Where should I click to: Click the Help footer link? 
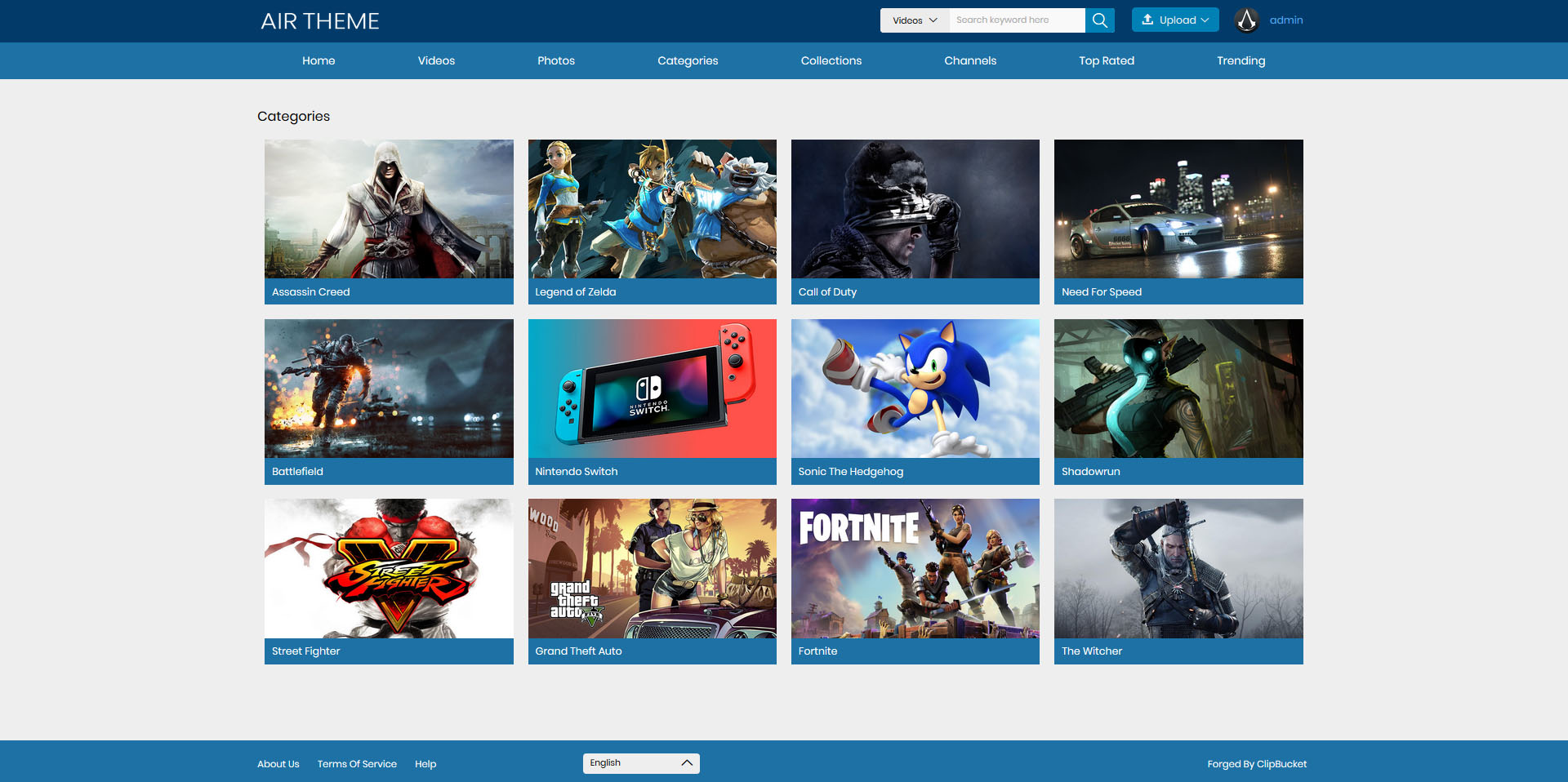pyautogui.click(x=425, y=764)
